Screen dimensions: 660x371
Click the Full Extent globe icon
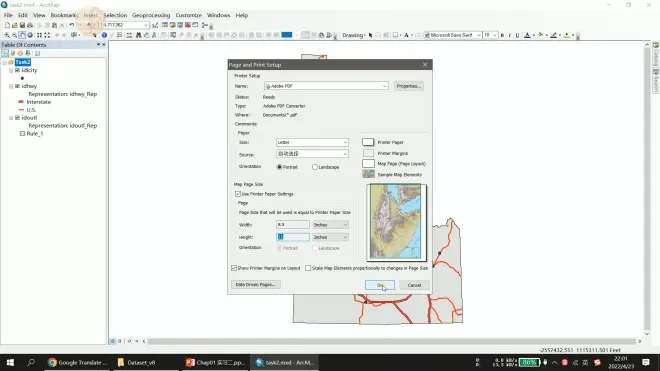[x=30, y=35]
